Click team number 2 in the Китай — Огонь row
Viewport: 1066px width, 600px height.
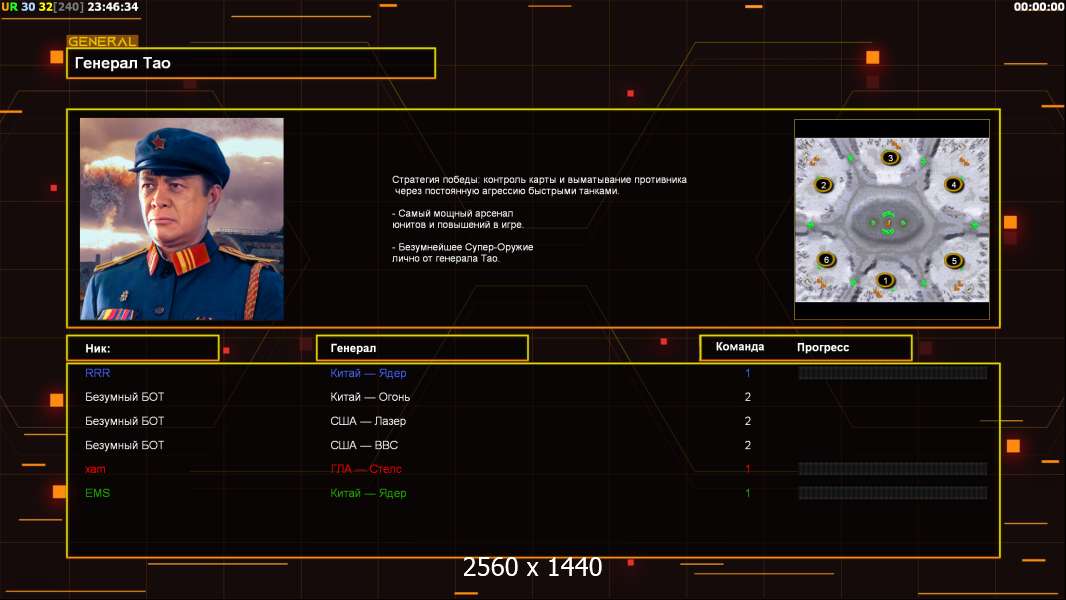747,397
